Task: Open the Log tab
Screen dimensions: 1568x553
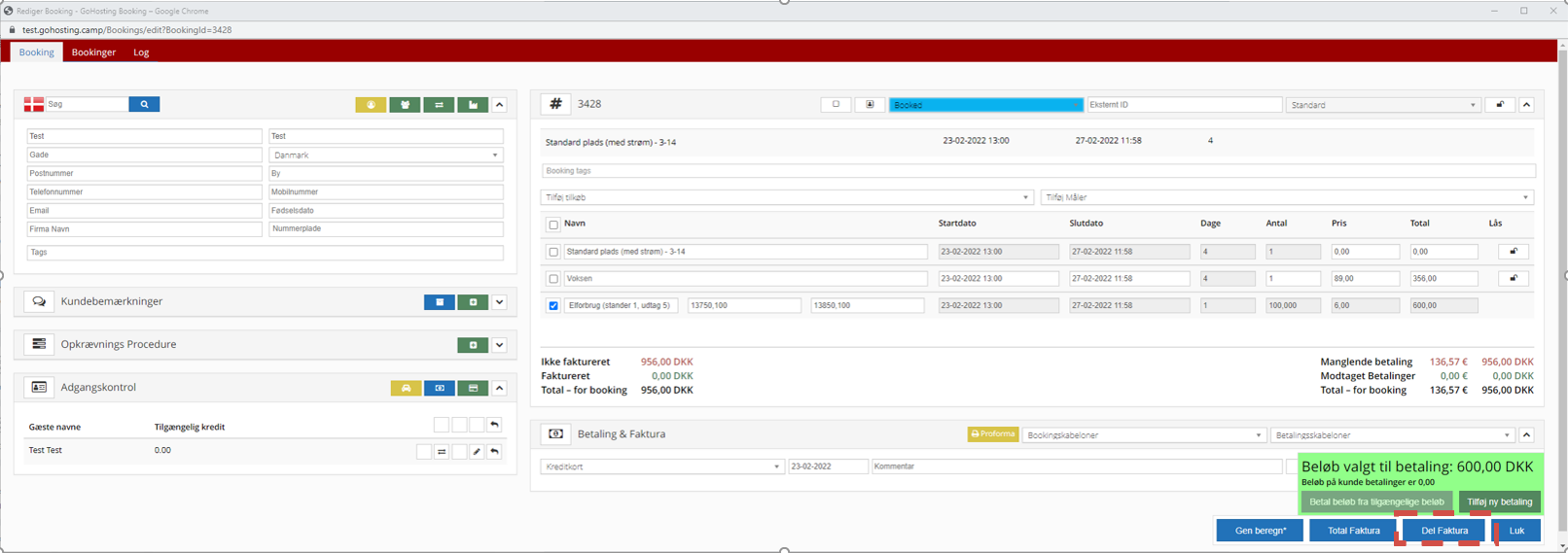Action: [141, 52]
